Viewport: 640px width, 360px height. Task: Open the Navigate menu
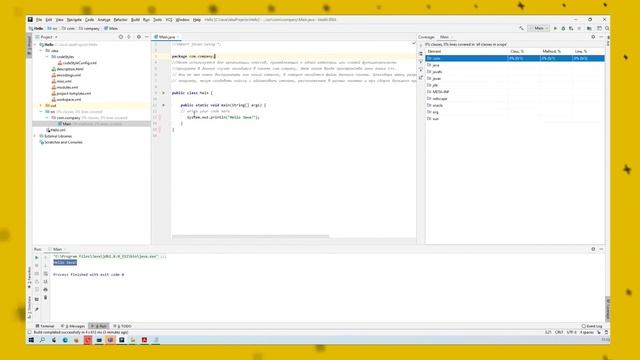coord(74,20)
